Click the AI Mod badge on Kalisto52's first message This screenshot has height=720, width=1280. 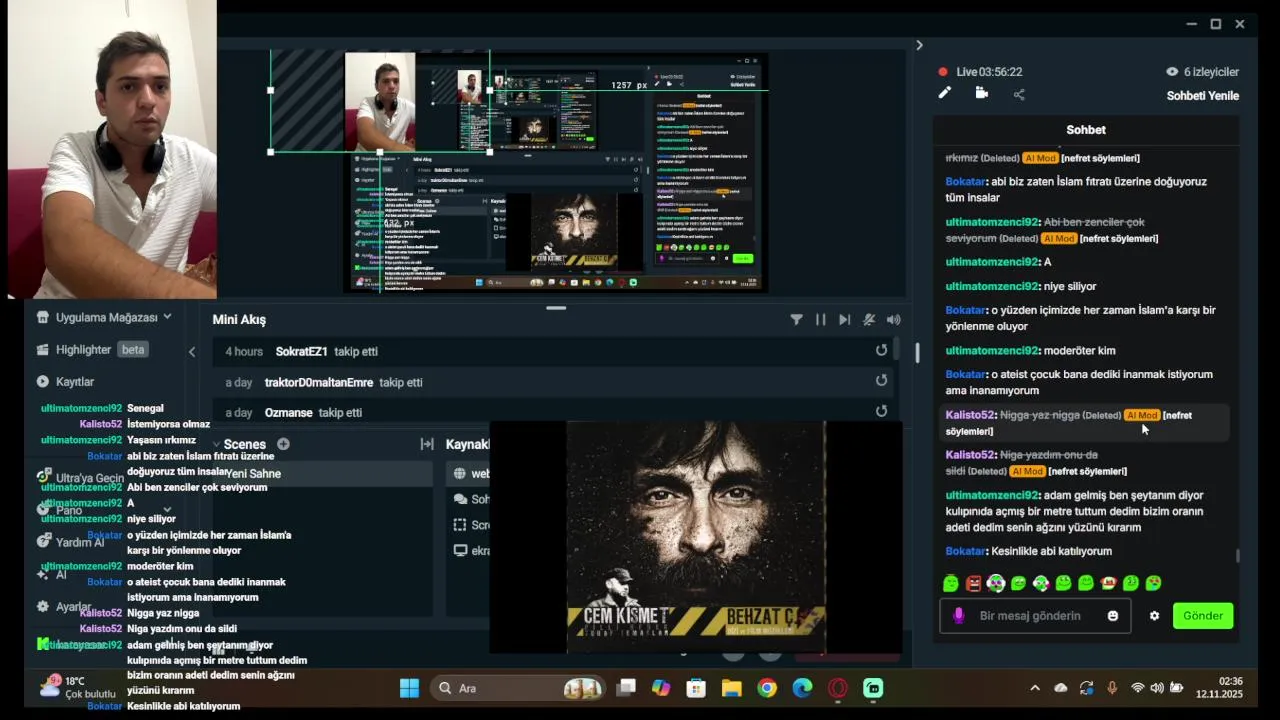[1141, 415]
